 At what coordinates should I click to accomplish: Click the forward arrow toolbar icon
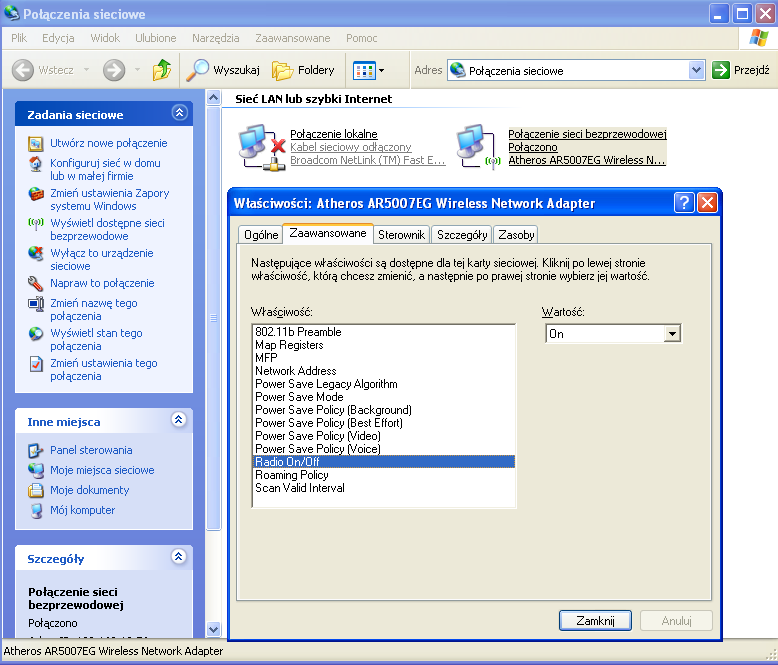click(114, 70)
